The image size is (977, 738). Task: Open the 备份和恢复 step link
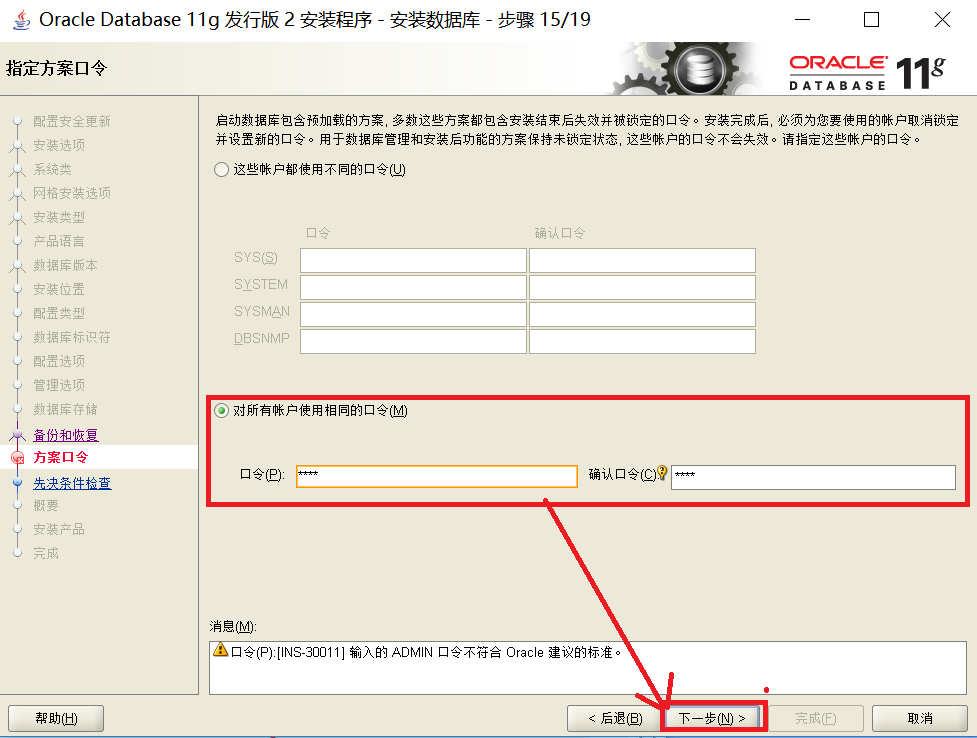tap(65, 435)
